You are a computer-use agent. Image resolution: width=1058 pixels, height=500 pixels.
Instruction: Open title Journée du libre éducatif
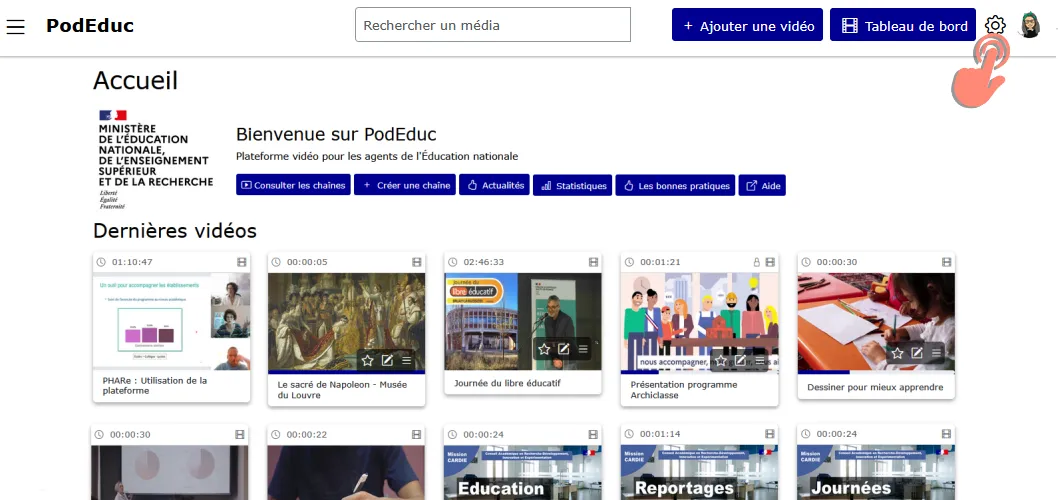pyautogui.click(x=507, y=383)
